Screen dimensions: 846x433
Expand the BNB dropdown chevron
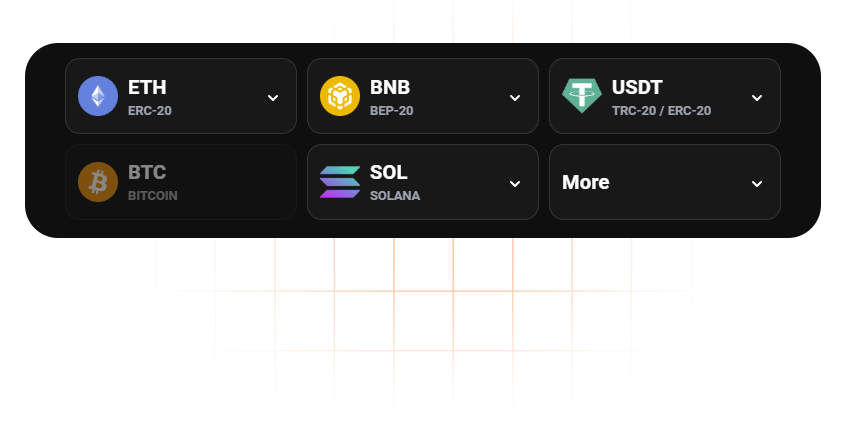(x=515, y=97)
